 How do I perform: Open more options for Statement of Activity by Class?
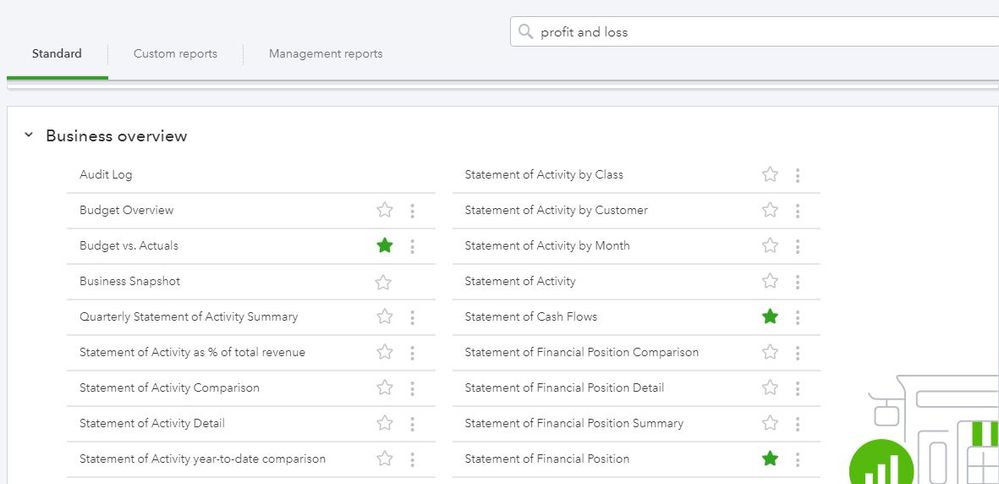(x=797, y=175)
